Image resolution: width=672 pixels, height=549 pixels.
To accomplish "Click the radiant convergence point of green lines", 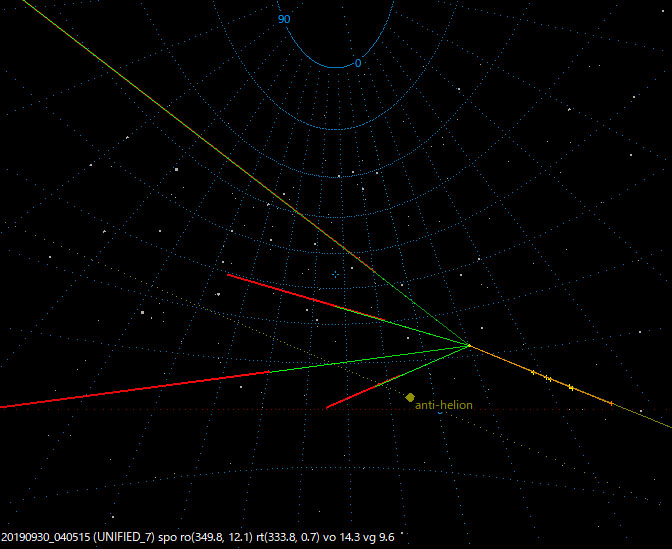I will 469,345.
